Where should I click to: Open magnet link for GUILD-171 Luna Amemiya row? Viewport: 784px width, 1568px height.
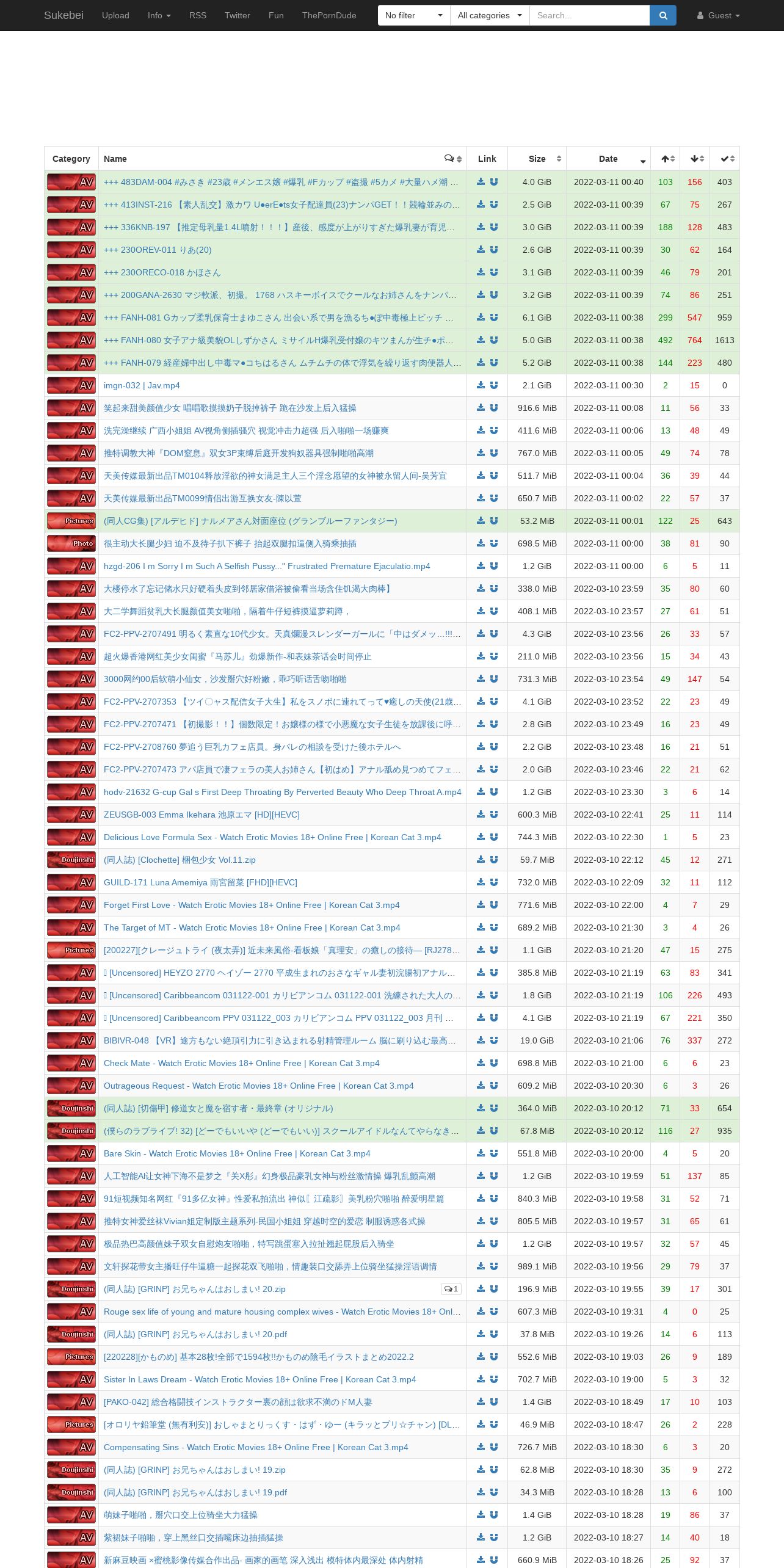494,882
